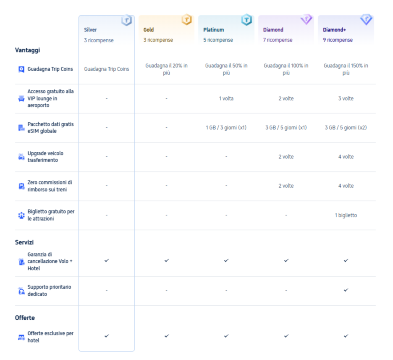The height and width of the screenshot is (360, 393).
Task: Click the Gold tier badge icon
Action: 187,20
